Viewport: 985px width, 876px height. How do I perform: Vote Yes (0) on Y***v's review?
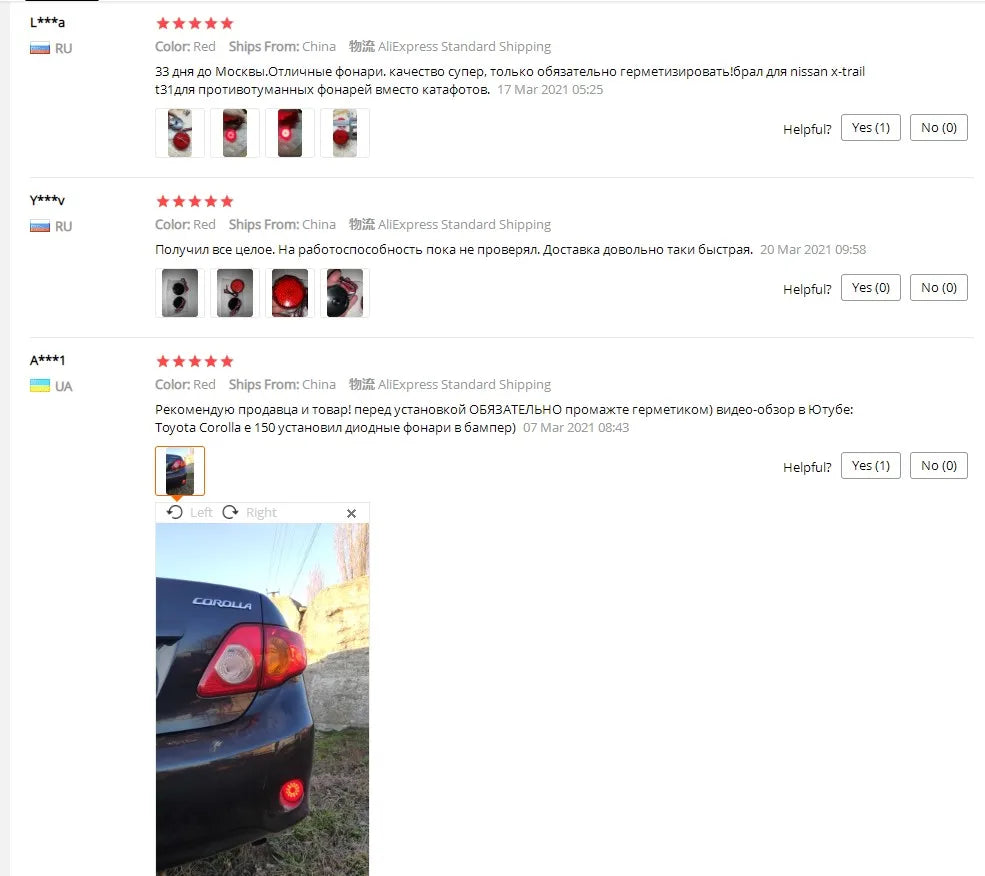(871, 287)
